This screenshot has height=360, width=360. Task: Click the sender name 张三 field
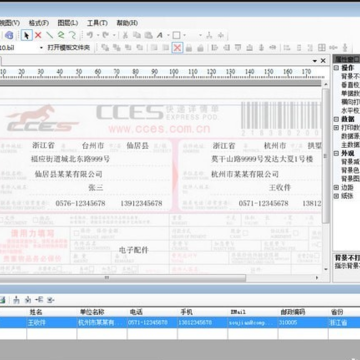96,188
